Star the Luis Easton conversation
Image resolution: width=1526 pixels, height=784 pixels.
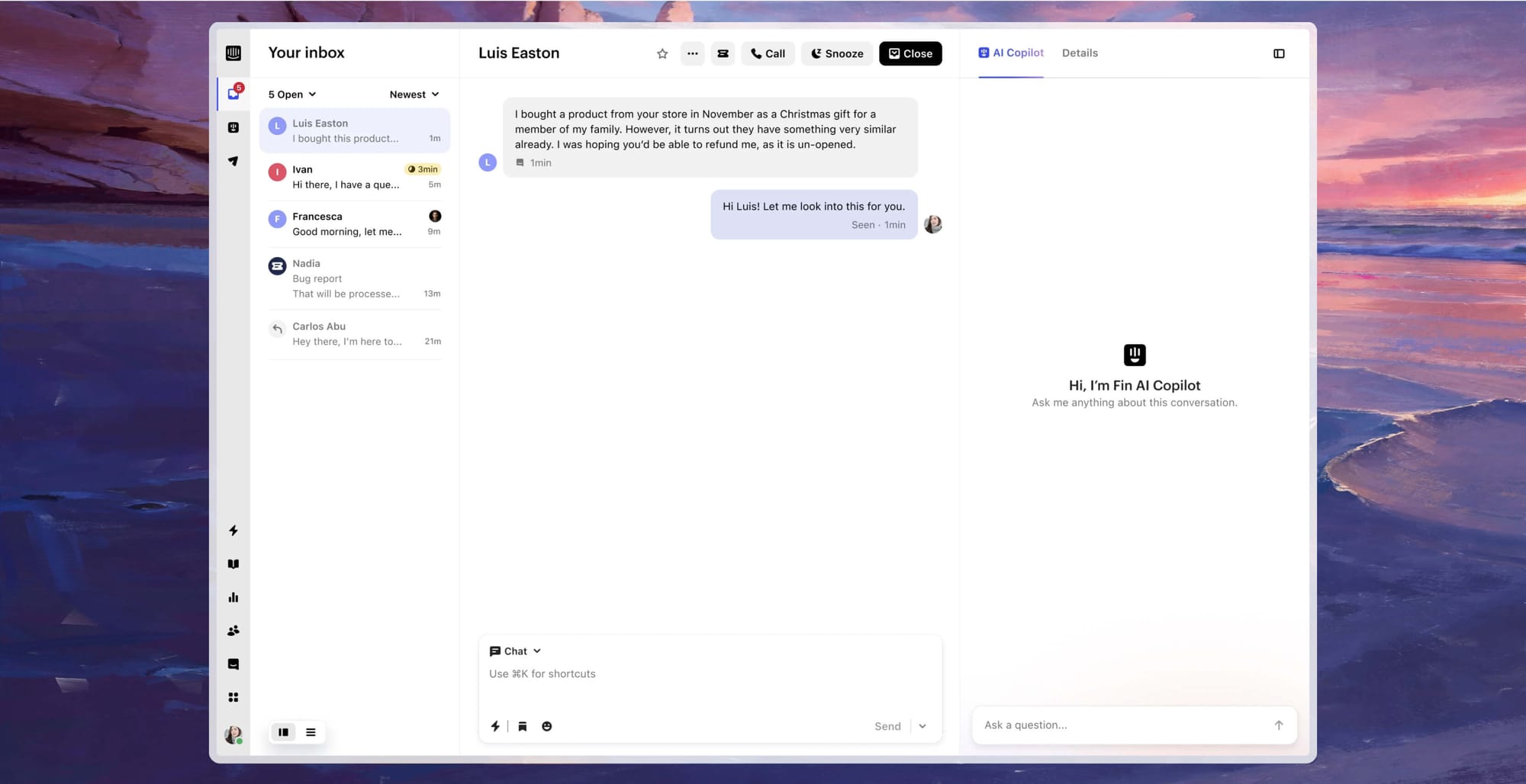(662, 53)
